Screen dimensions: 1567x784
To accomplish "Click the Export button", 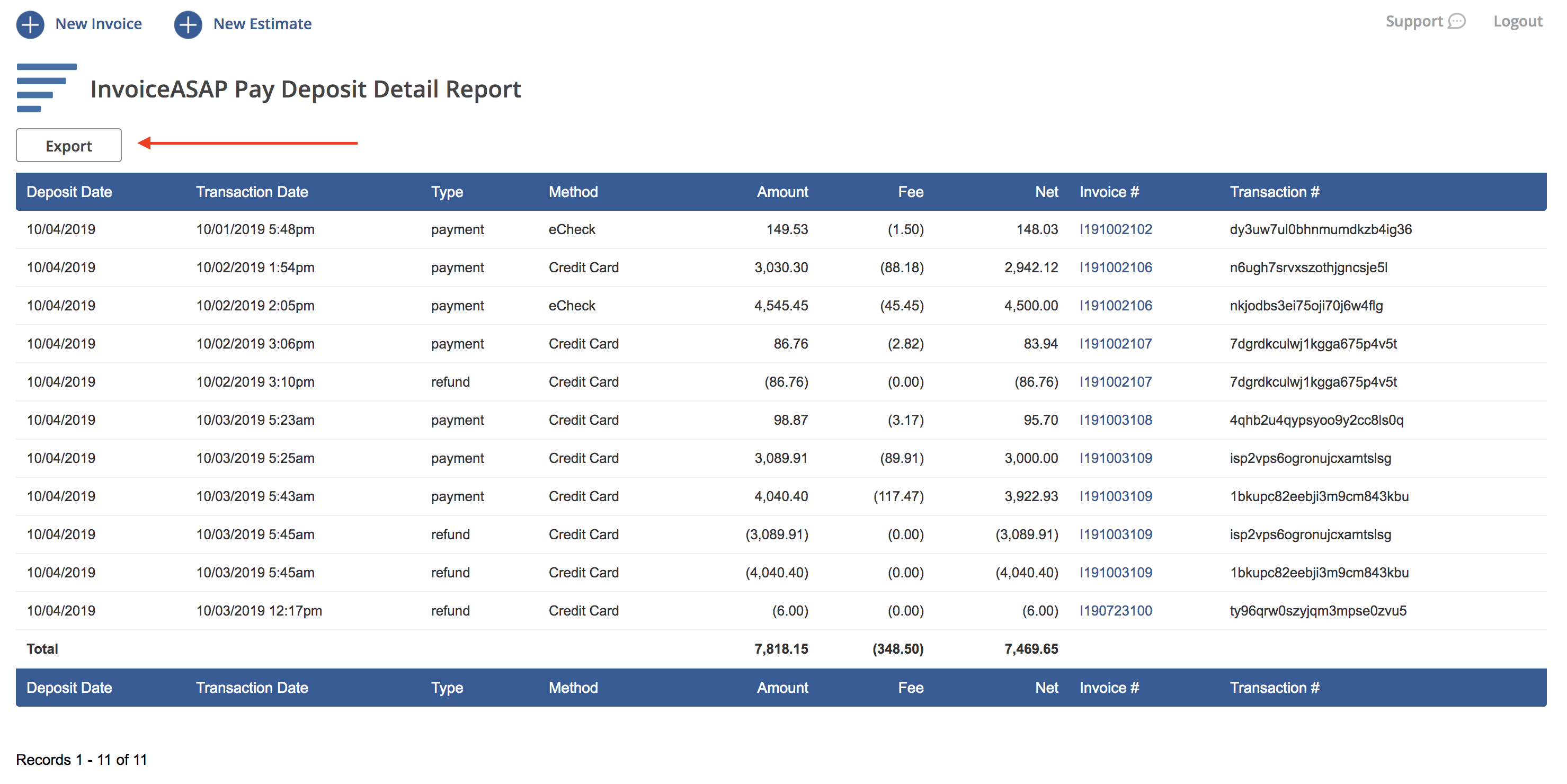I will (68, 145).
